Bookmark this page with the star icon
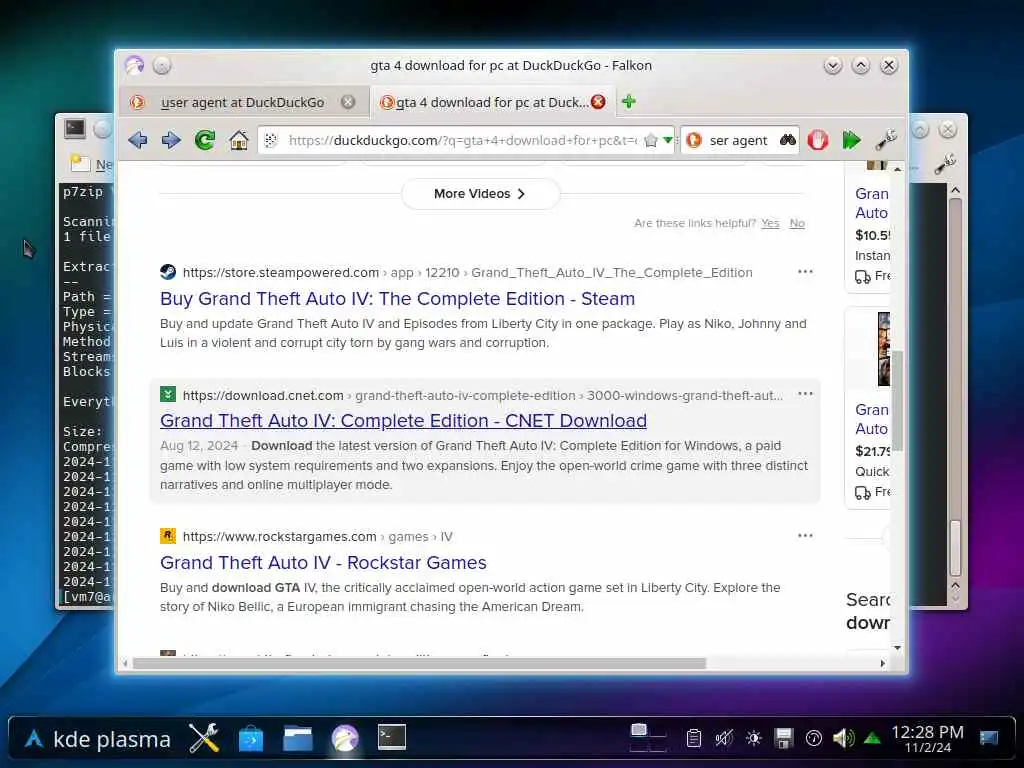 pyautogui.click(x=650, y=140)
